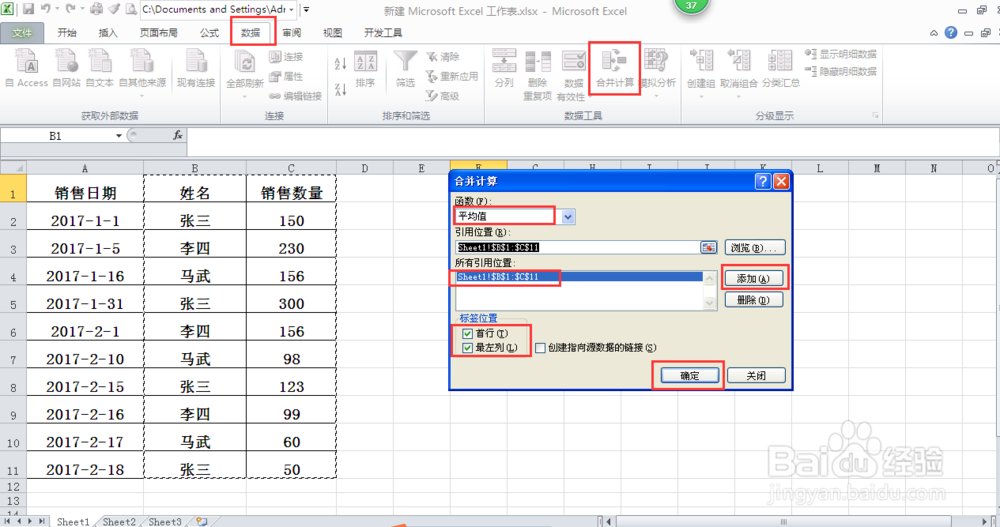Open the Sort (排序) dialog
The width and height of the screenshot is (1000, 527).
pyautogui.click(x=365, y=69)
